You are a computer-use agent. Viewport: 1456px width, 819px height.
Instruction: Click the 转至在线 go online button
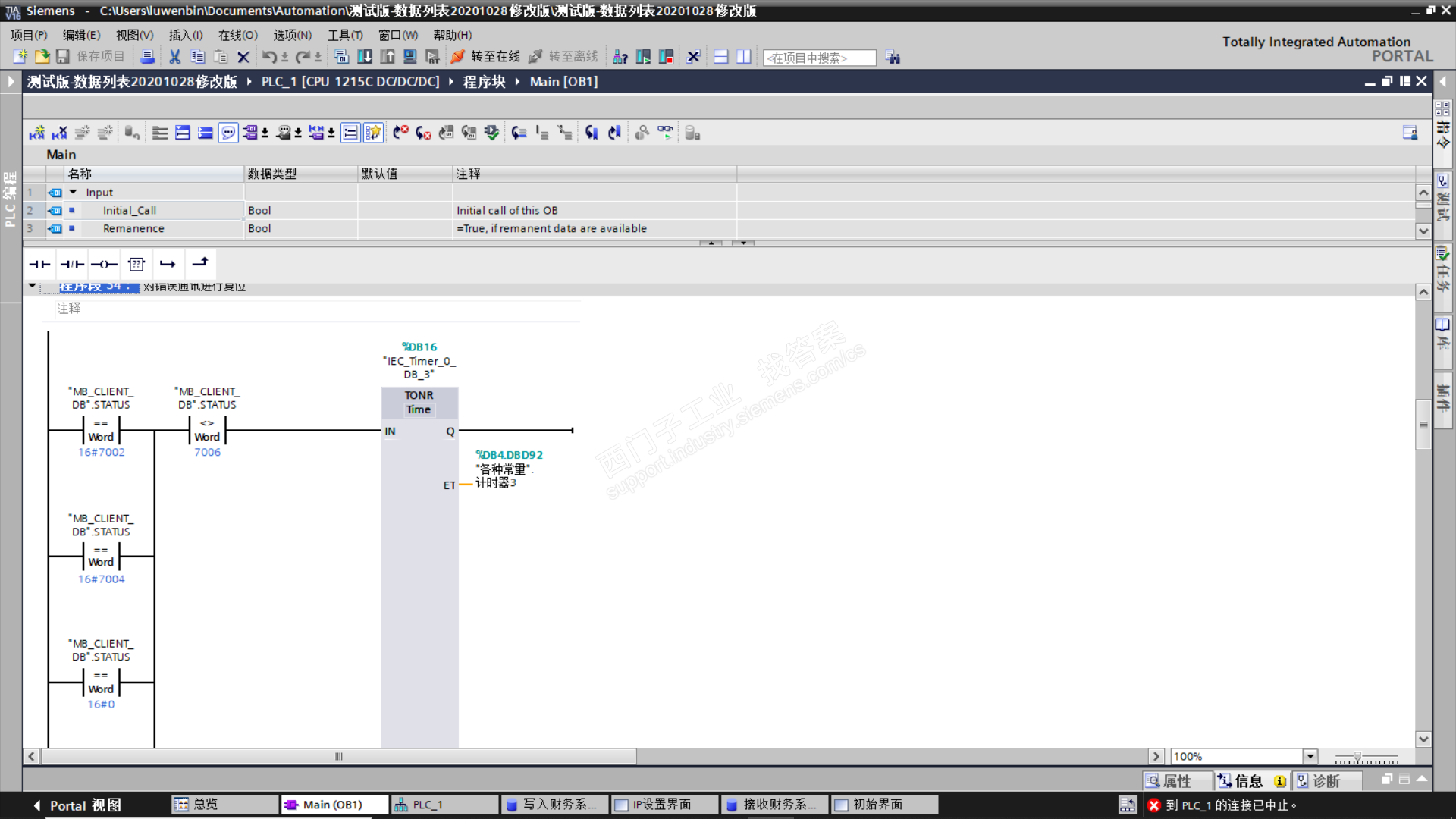click(485, 57)
